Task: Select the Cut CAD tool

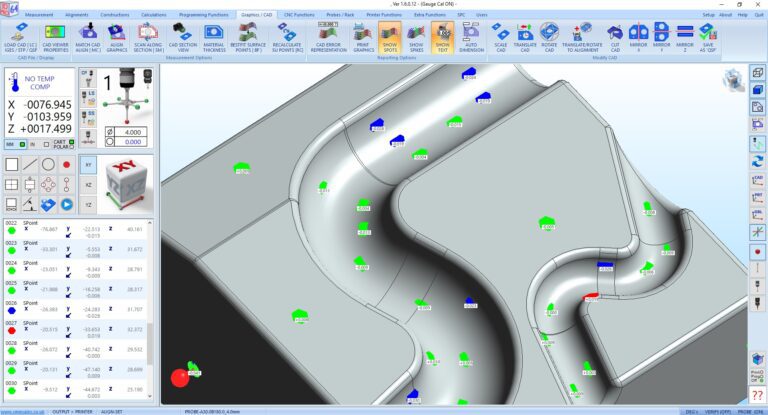Action: (615, 38)
